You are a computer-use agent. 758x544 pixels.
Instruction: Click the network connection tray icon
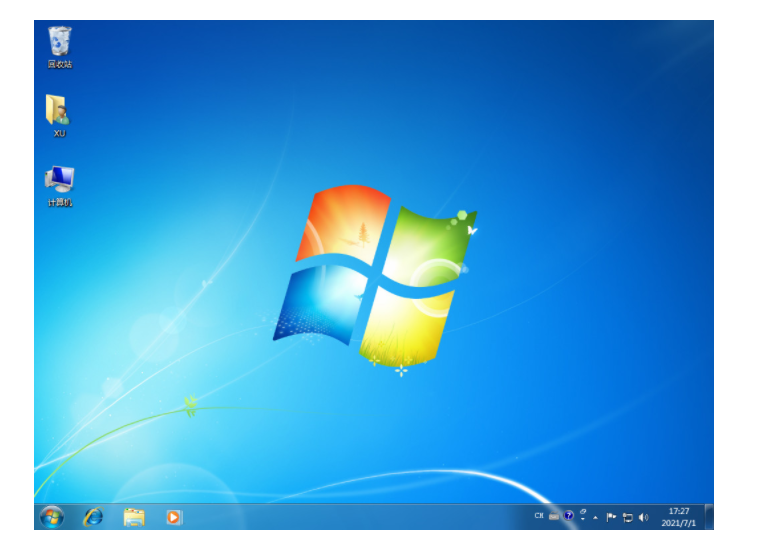627,517
